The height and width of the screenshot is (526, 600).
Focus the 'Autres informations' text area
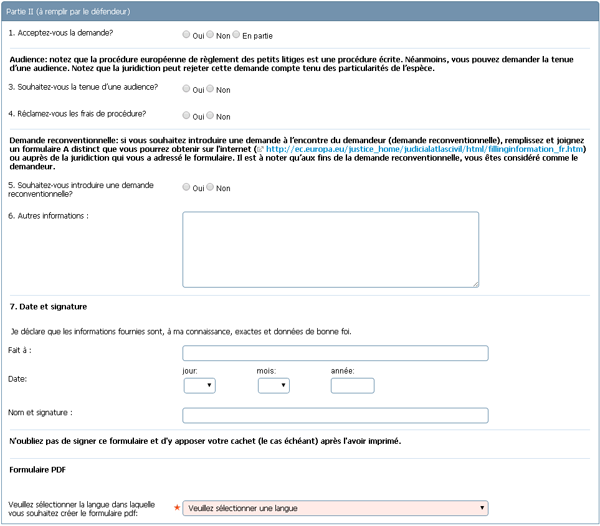coord(331,249)
